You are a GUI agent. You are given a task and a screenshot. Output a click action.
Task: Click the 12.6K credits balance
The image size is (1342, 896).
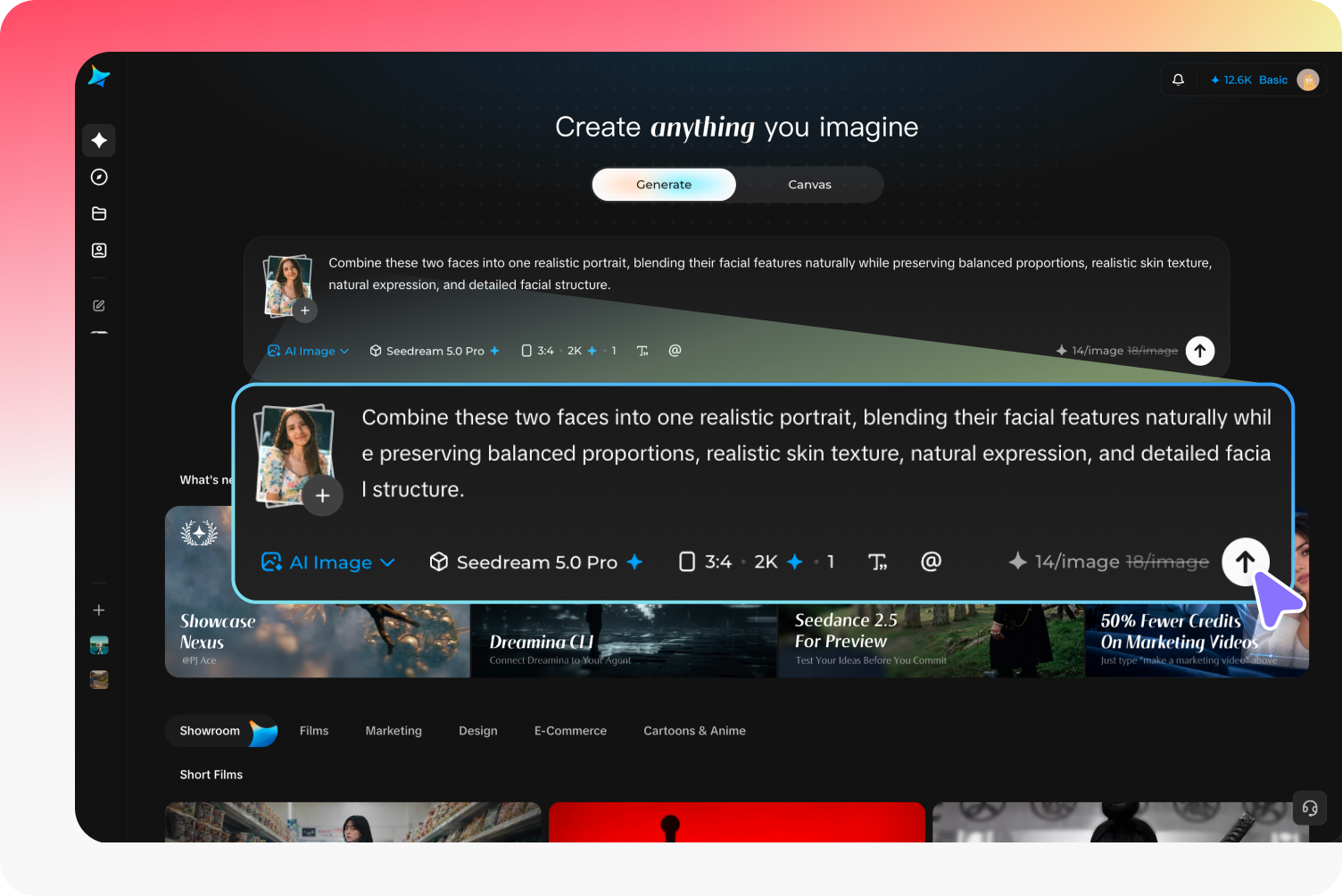click(x=1231, y=79)
